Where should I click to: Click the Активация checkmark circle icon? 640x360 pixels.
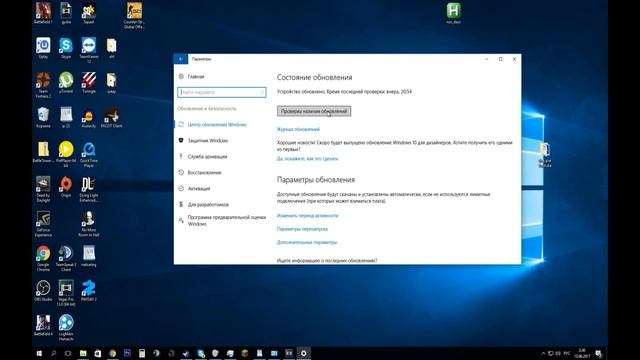181,188
